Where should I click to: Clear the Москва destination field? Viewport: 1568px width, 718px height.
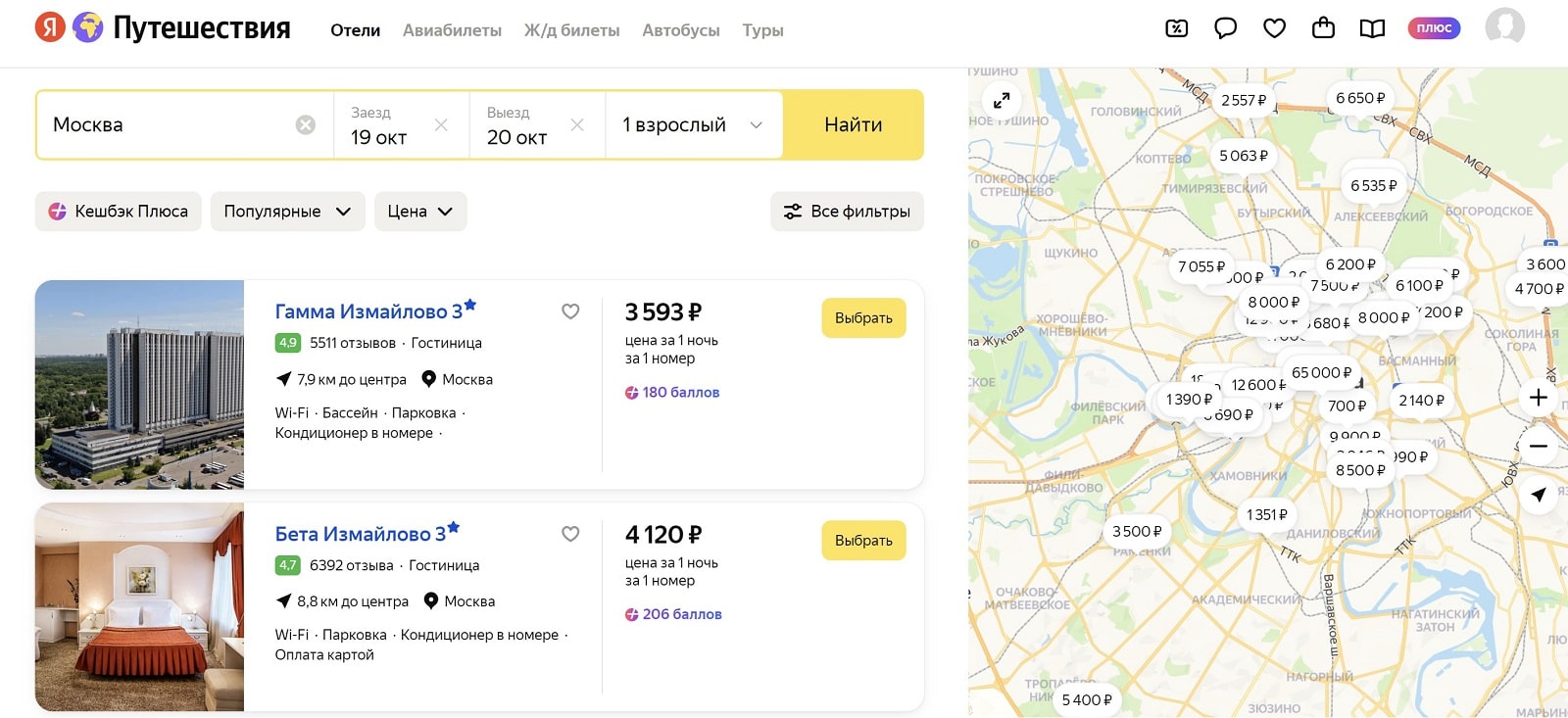tap(306, 124)
